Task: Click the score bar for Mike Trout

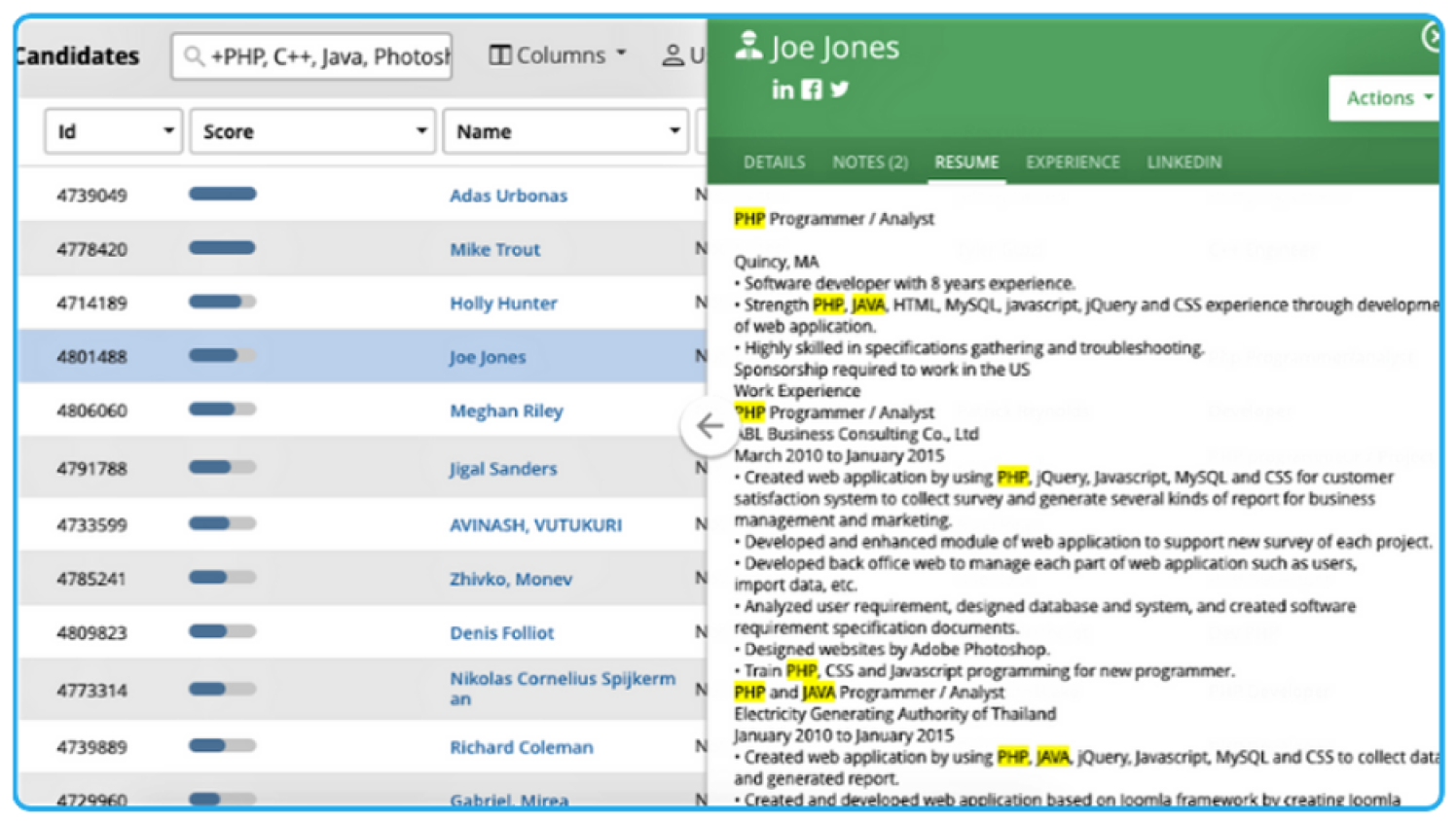Action: [223, 248]
